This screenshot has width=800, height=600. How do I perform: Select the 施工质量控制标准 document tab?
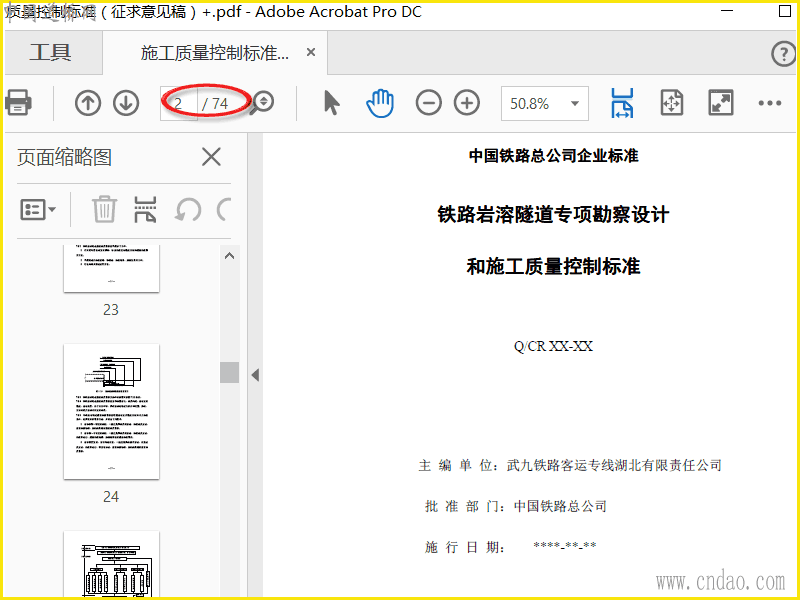point(215,53)
